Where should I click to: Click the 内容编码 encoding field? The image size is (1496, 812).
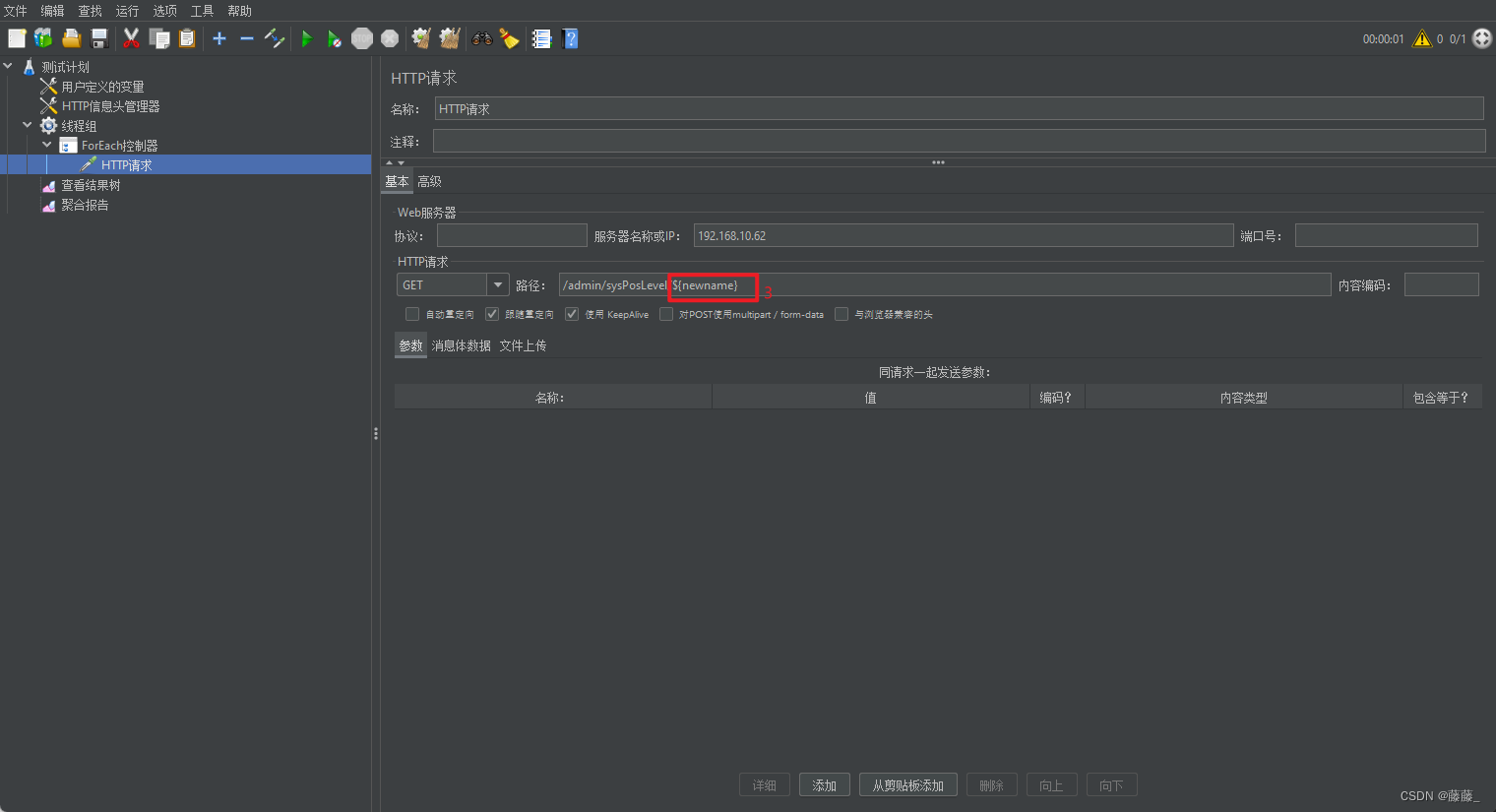tap(1441, 284)
